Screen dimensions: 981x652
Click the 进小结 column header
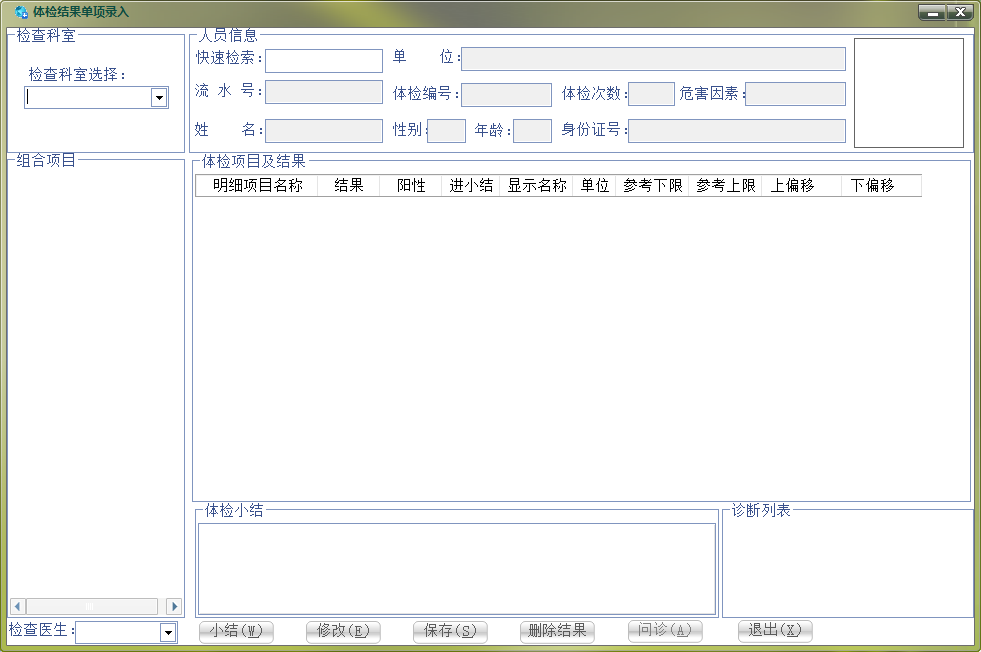point(470,185)
